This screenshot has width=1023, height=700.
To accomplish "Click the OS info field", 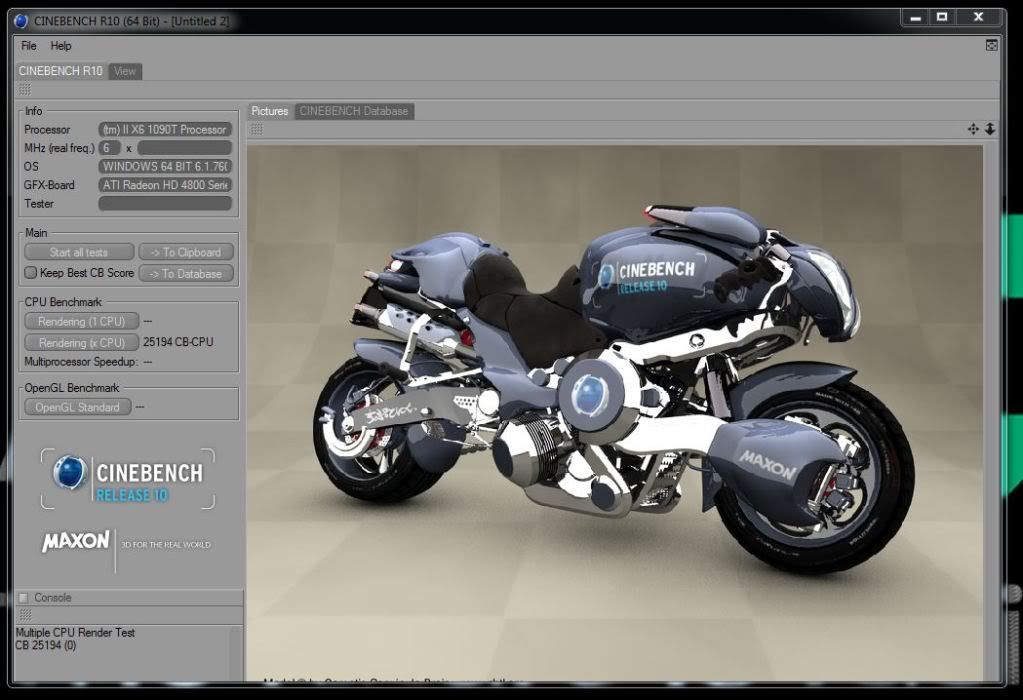I will click(x=165, y=166).
